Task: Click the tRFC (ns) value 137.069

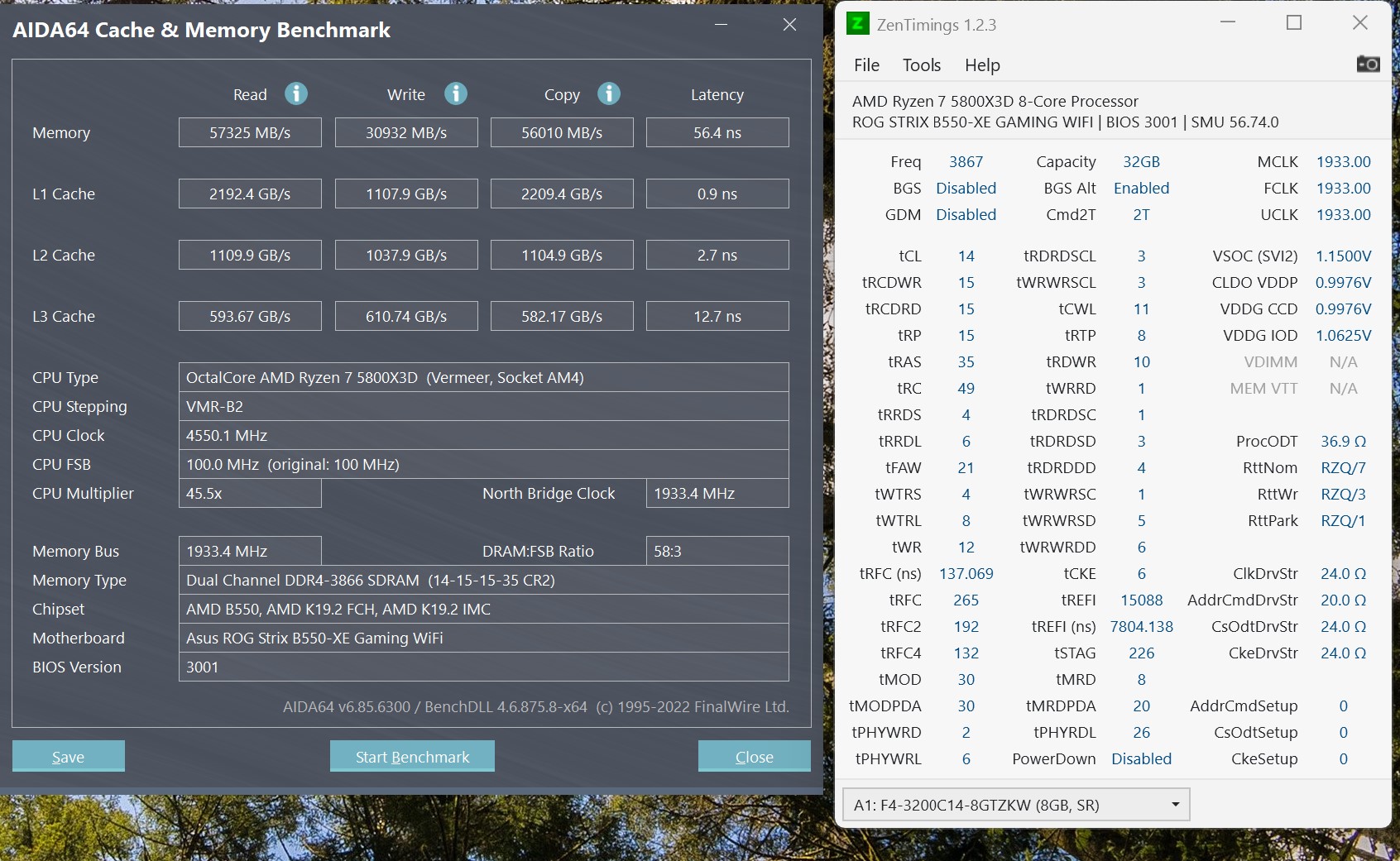Action: [x=966, y=574]
